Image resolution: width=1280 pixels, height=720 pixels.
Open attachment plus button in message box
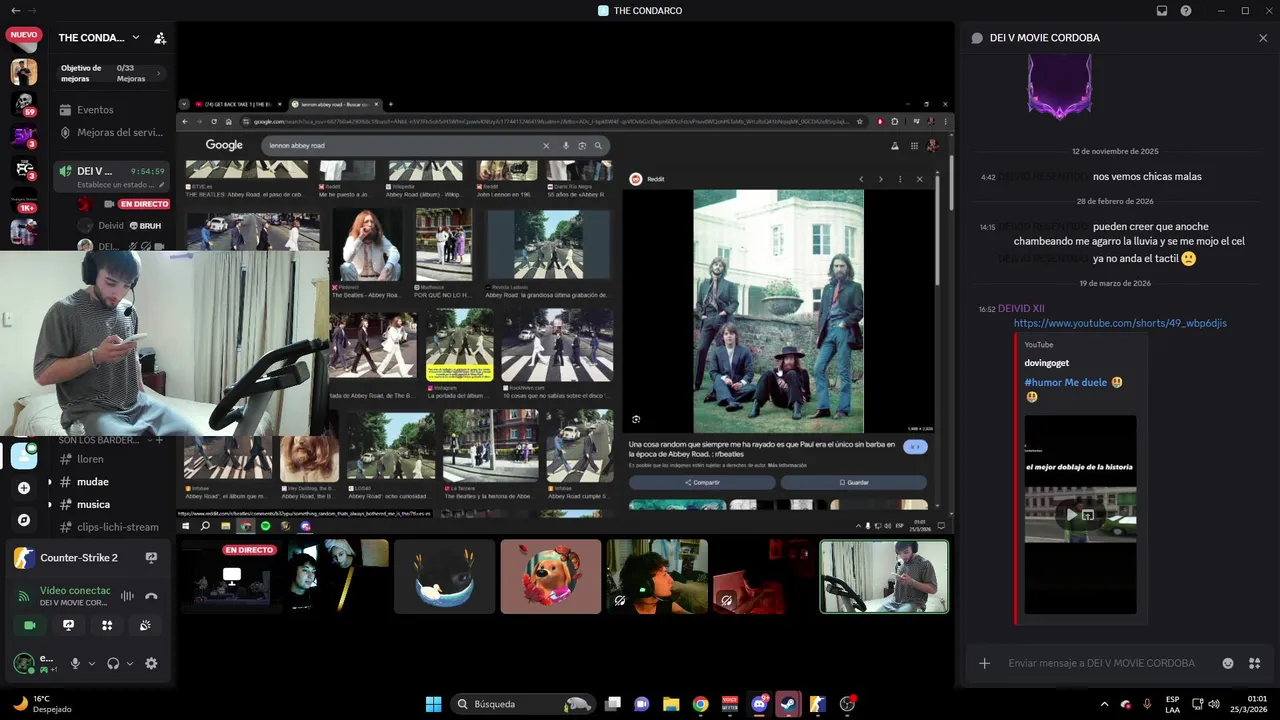(x=985, y=663)
